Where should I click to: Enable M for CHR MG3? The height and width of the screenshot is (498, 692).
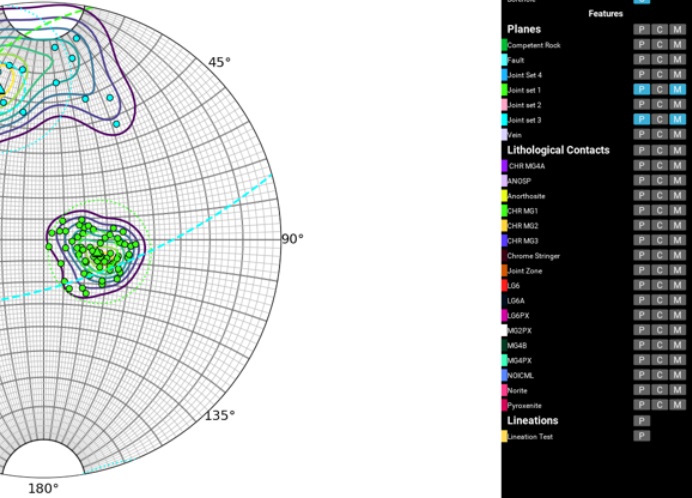click(x=677, y=241)
